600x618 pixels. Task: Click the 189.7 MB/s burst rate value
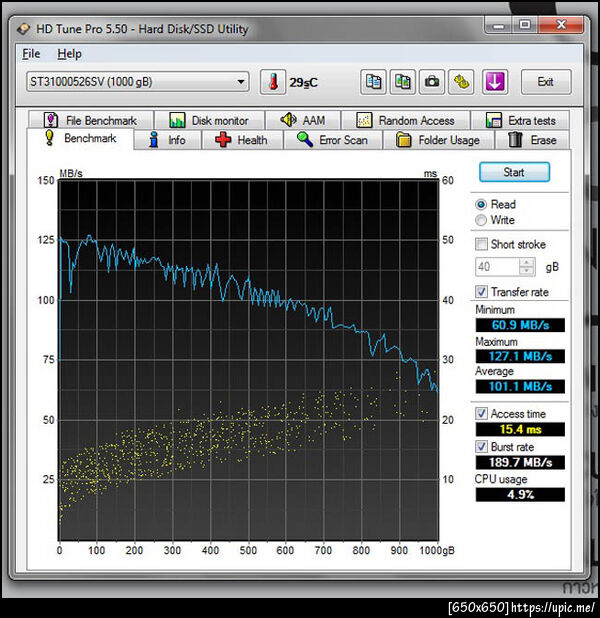click(x=520, y=462)
